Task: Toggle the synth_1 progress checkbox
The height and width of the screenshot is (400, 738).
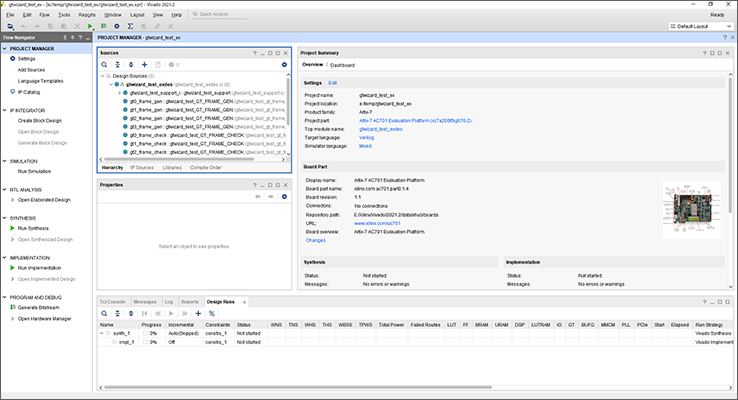Action: click(x=145, y=333)
